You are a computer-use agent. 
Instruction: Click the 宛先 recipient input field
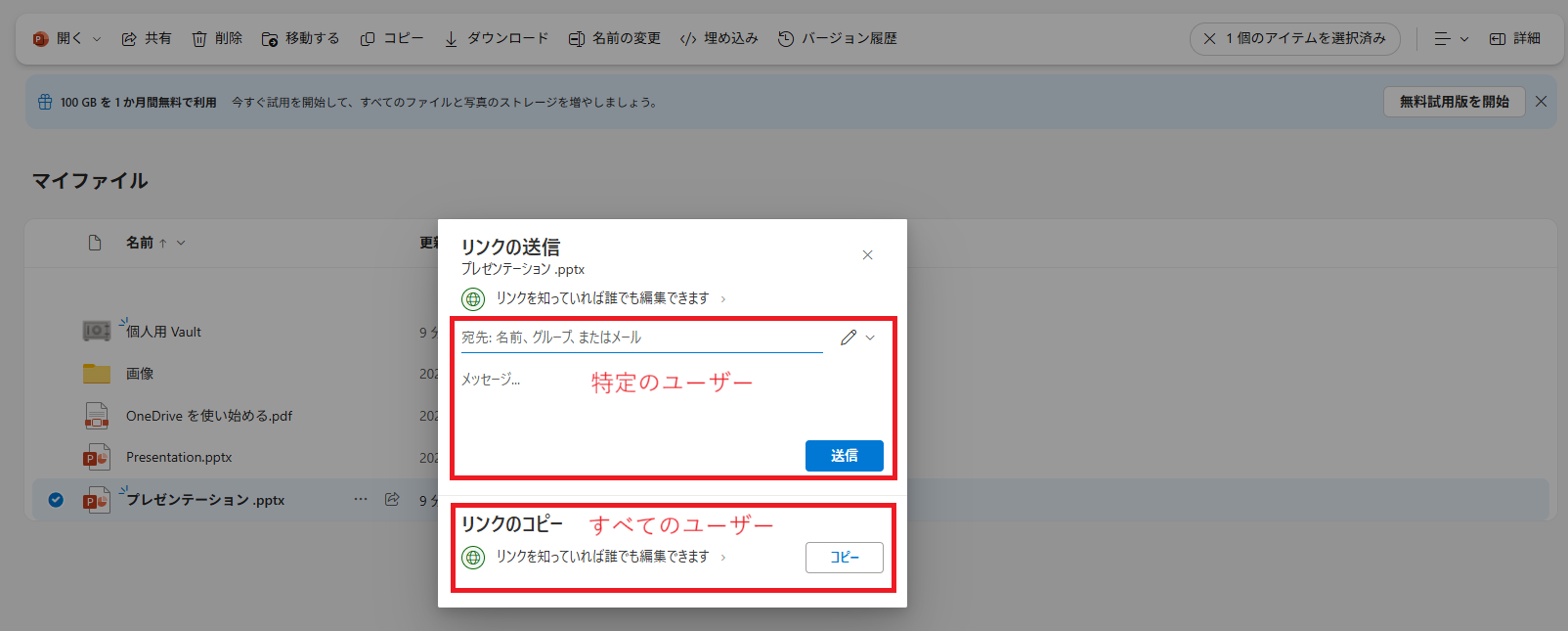(x=641, y=338)
